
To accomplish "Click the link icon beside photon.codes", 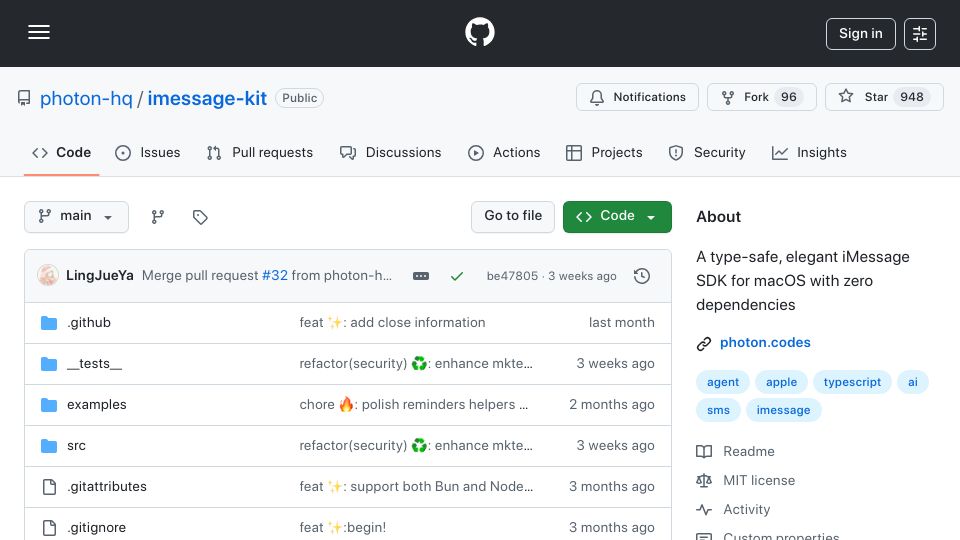I will pos(704,343).
